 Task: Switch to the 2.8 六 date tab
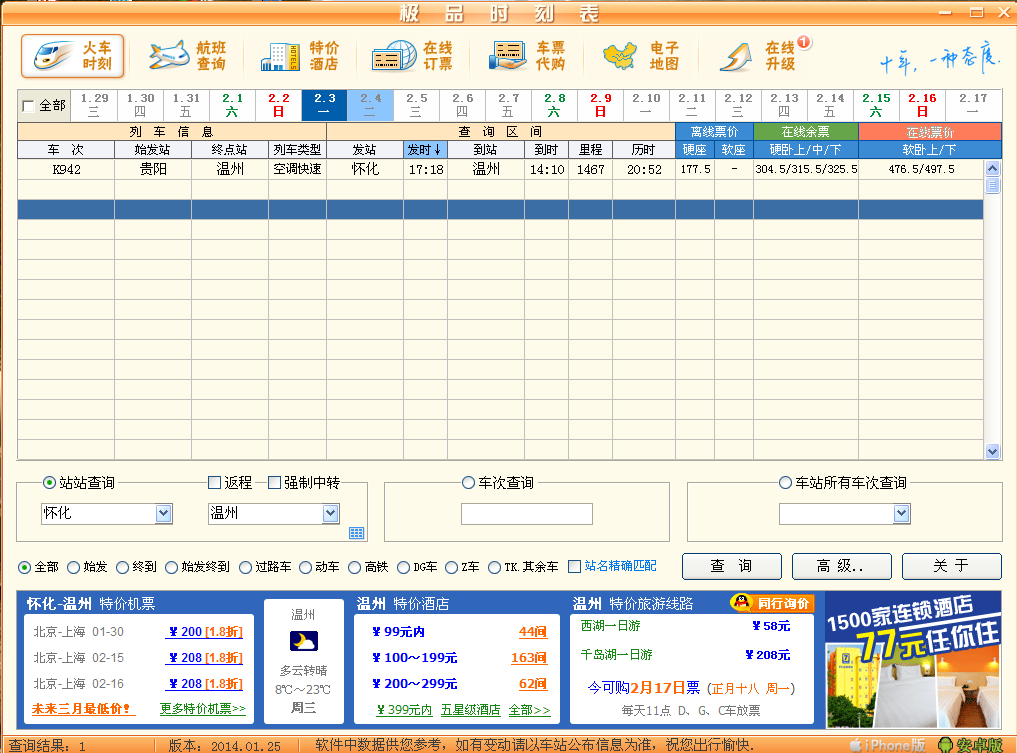click(x=554, y=105)
